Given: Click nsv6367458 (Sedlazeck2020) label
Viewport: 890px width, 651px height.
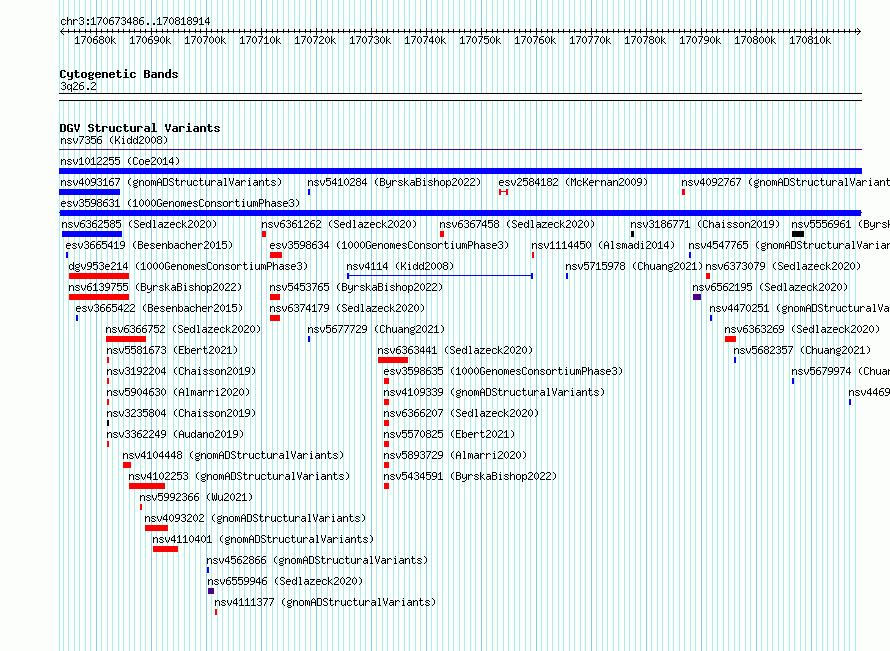Looking at the screenshot, I should (517, 224).
